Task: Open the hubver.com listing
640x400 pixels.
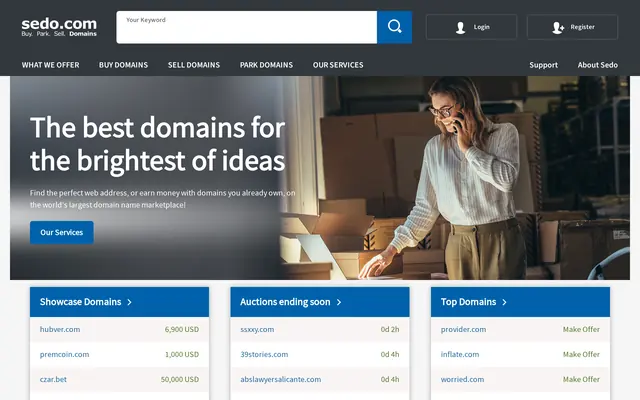Action: tap(60, 329)
